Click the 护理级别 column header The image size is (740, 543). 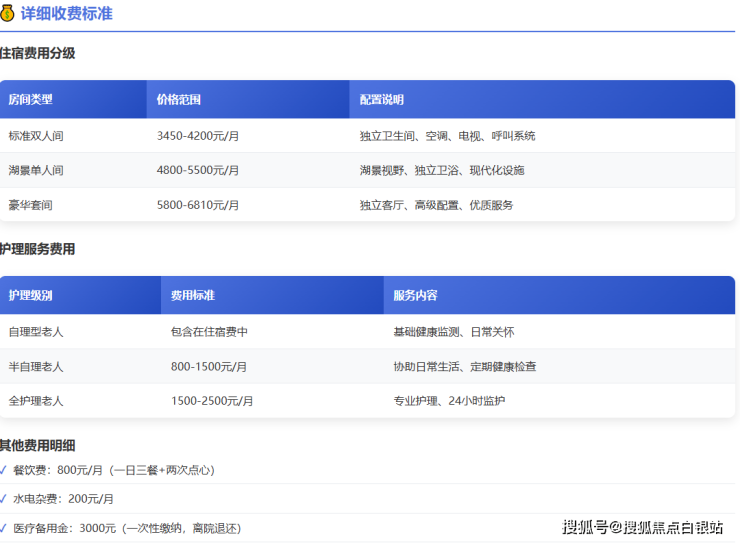point(30,296)
